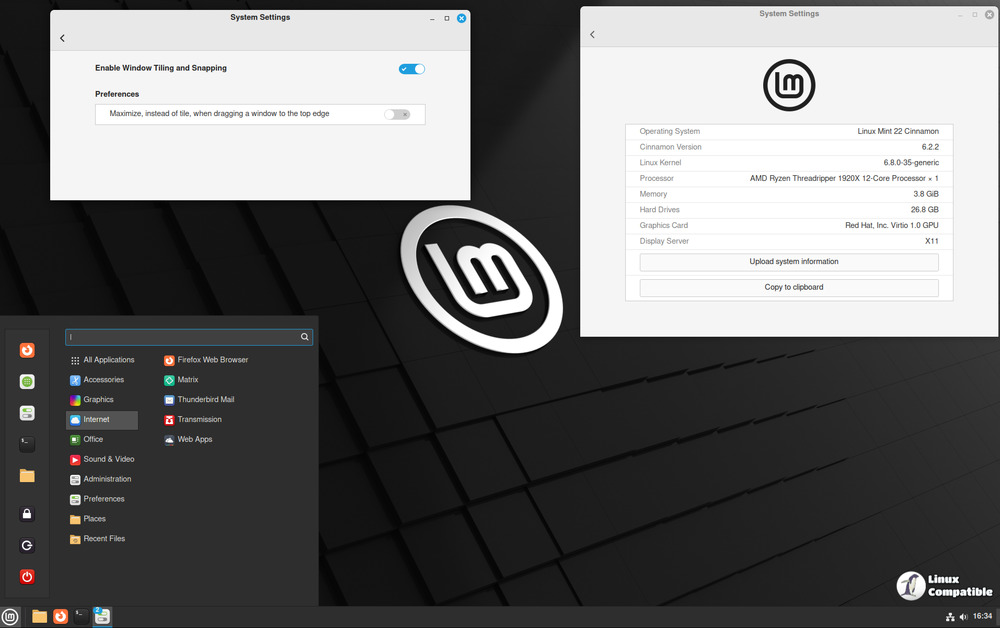Open the All Applications category
This screenshot has width=1000, height=628.
tap(108, 360)
